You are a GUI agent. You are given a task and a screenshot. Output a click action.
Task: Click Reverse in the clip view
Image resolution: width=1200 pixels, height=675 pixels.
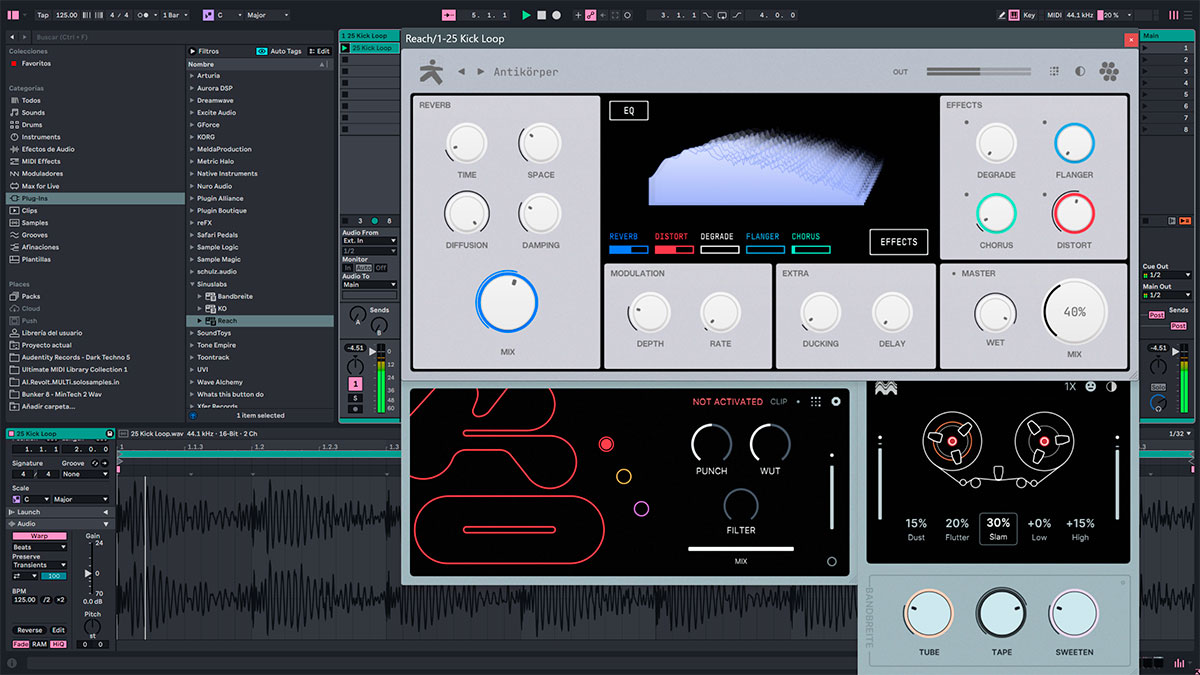point(30,630)
